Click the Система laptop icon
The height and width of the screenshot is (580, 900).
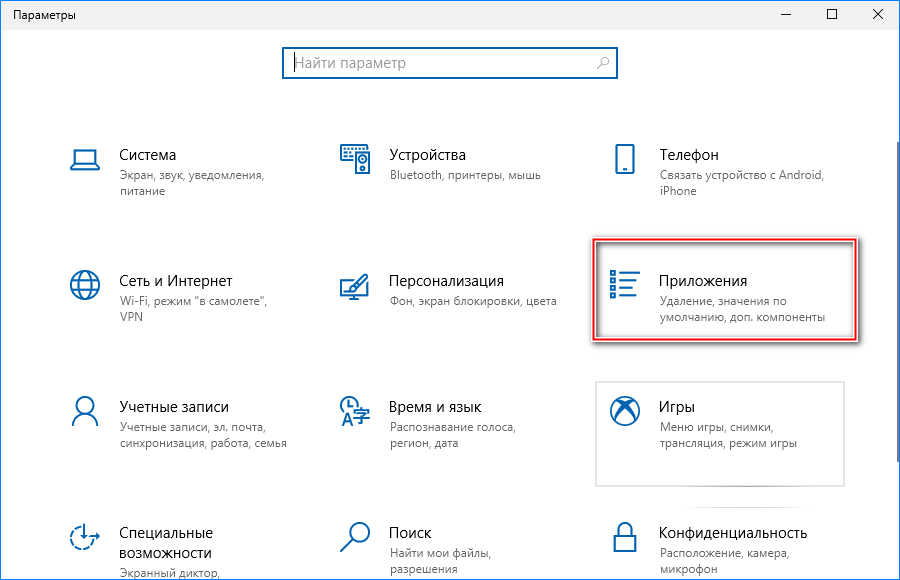pyautogui.click(x=85, y=157)
